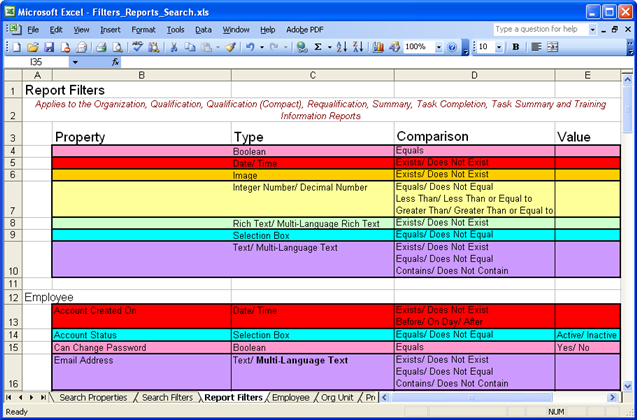This screenshot has height=420, width=637.
Task: Switch to the Org Unit sheet tab
Action: pos(337,398)
